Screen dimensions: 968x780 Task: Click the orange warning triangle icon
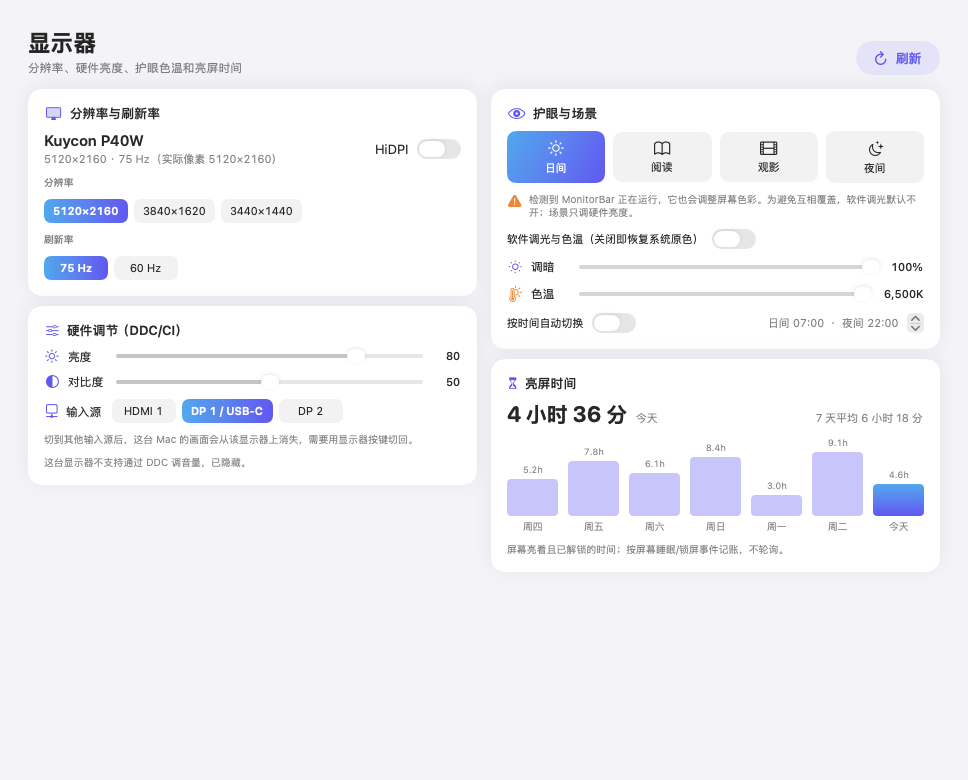514,201
